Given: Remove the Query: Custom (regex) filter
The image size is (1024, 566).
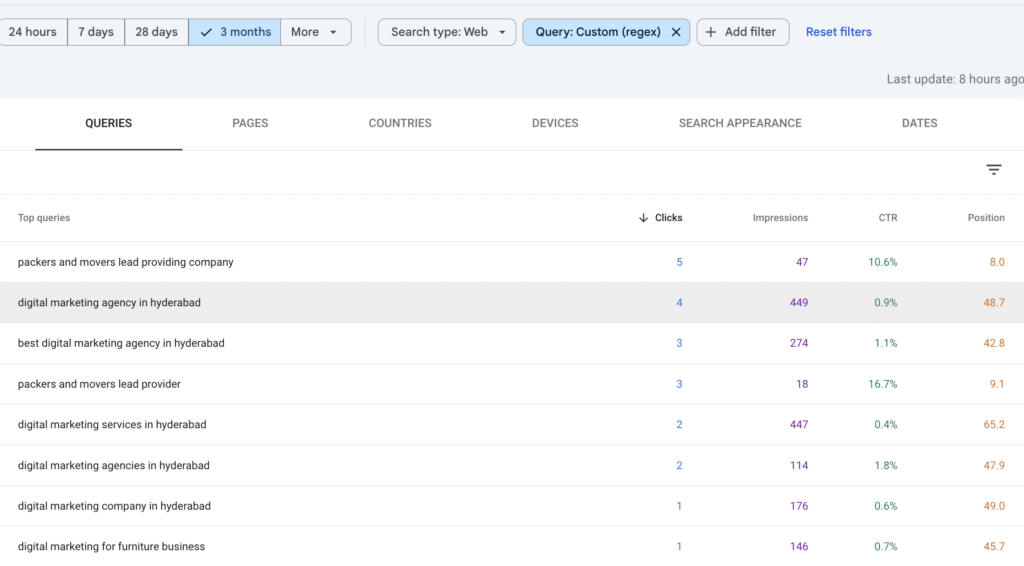Looking at the screenshot, I should pyautogui.click(x=676, y=32).
